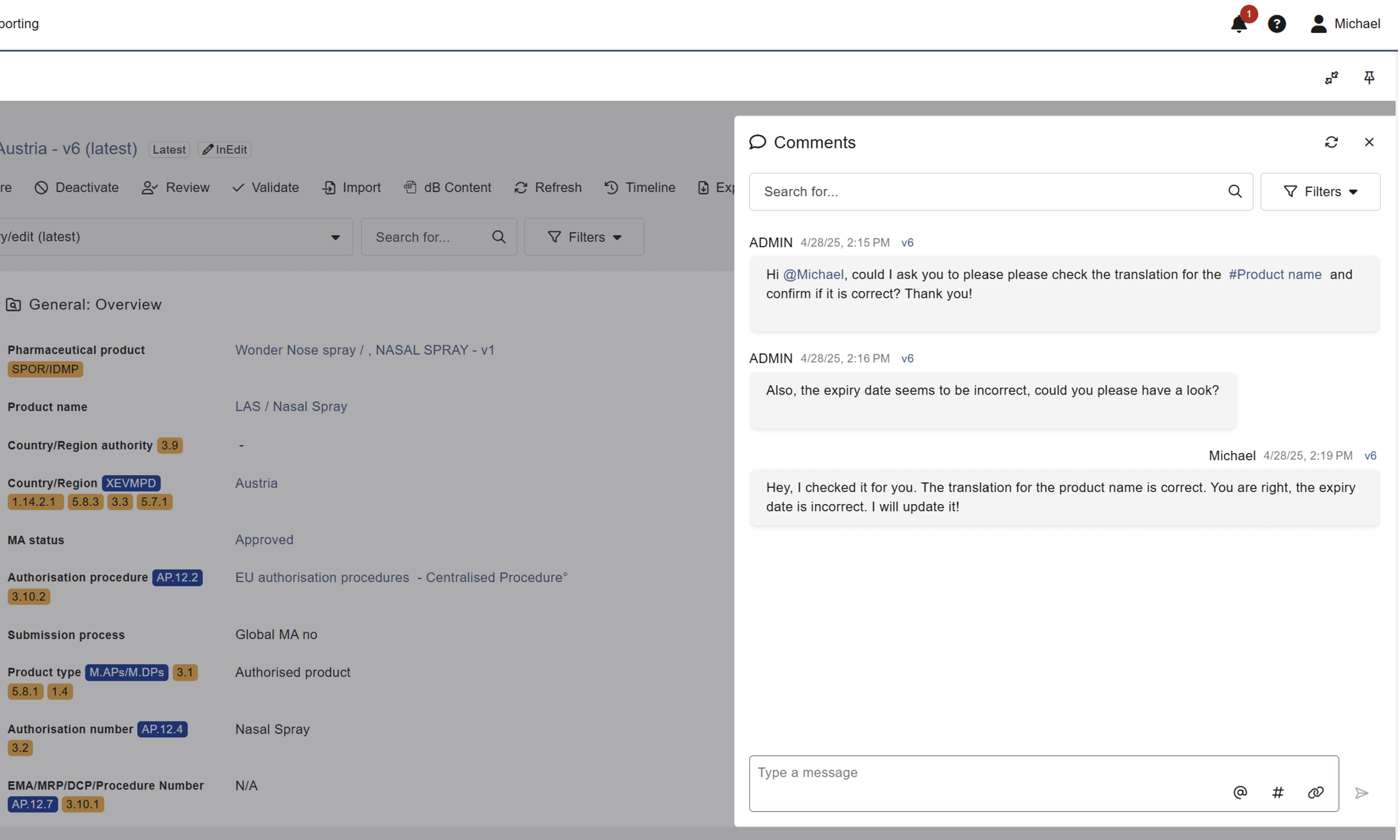Open the record Filters dropdown

(583, 237)
